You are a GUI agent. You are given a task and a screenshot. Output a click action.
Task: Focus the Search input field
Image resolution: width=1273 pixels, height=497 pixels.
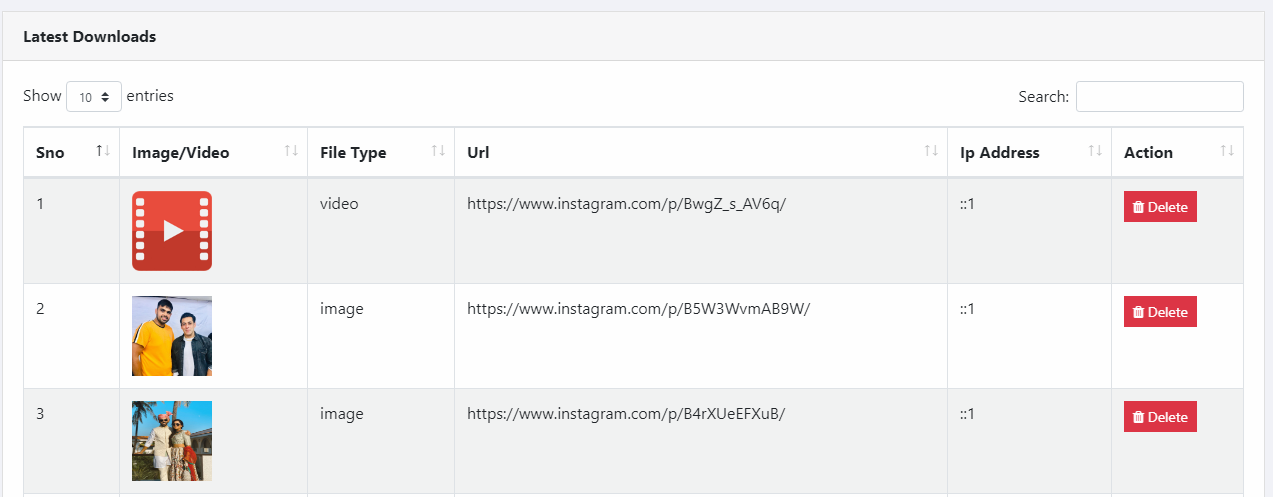tap(1160, 97)
